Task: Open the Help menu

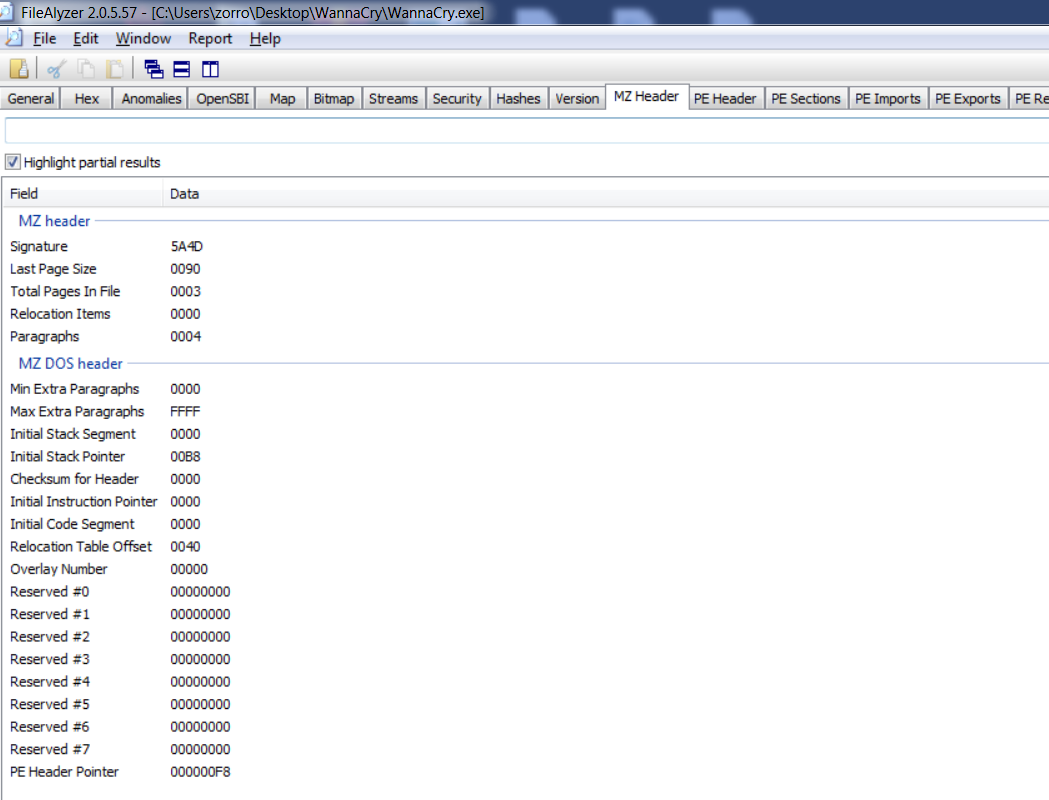Action: [x=265, y=39]
